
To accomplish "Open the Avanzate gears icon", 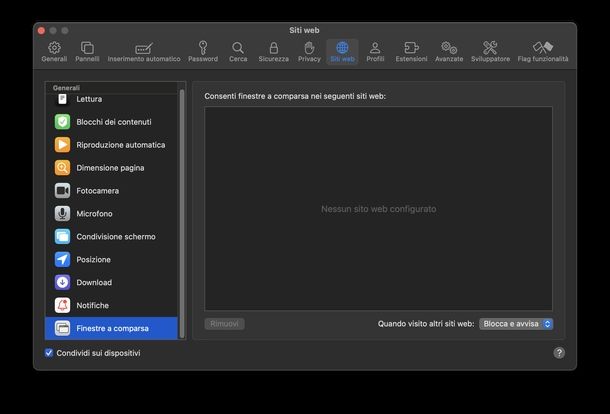I will pos(449,52).
